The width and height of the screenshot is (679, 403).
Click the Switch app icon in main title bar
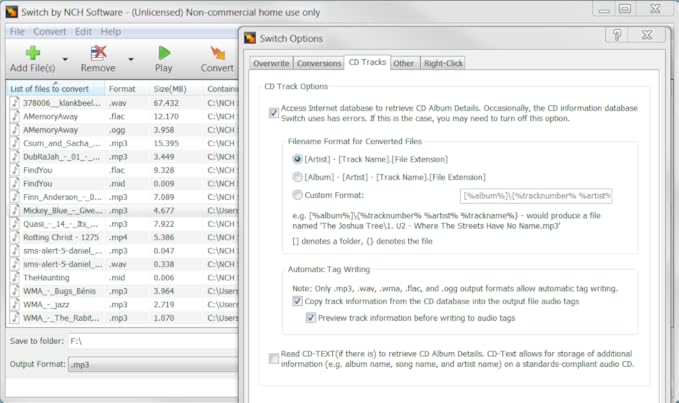pos(12,12)
